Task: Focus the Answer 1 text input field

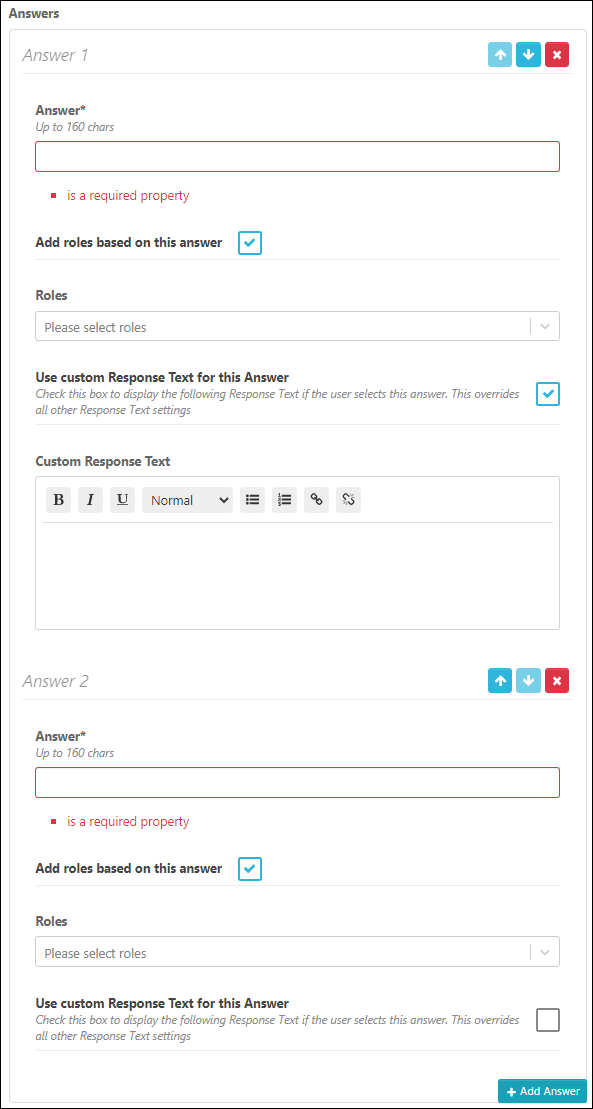Action: [x=297, y=156]
